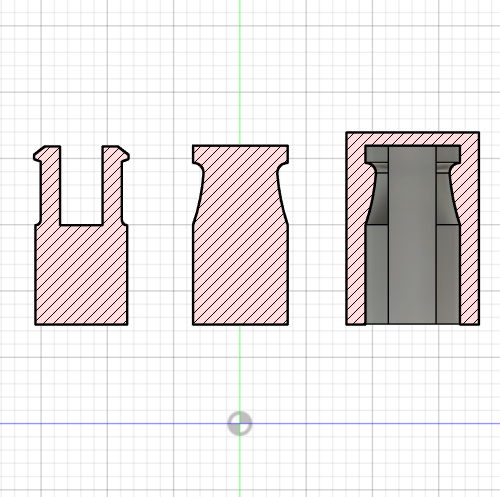Click the left prong of the clip section
This screenshot has height=497, width=500.
(49, 185)
